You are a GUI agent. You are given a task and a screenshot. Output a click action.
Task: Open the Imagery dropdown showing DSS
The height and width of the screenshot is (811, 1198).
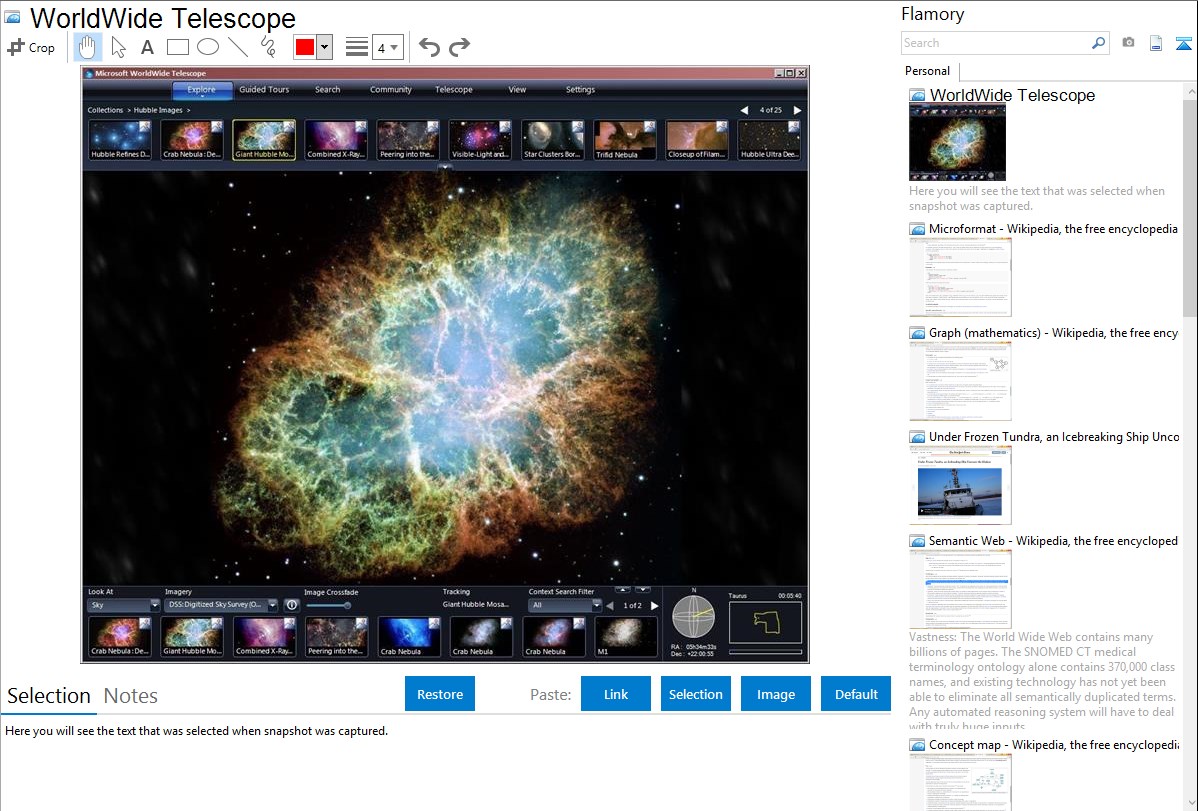[x=221, y=605]
